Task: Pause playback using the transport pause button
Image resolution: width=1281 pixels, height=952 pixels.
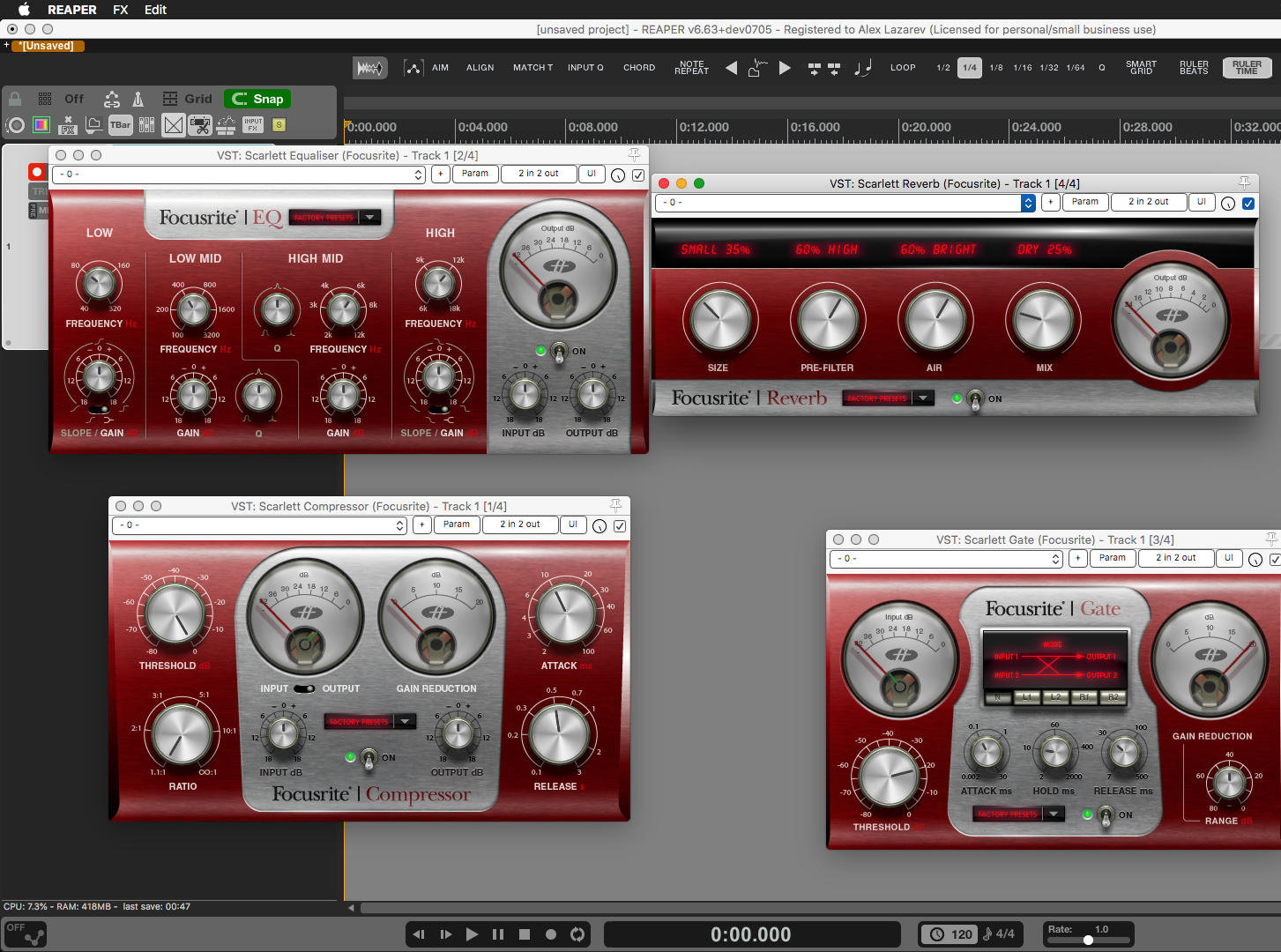Action: (498, 934)
